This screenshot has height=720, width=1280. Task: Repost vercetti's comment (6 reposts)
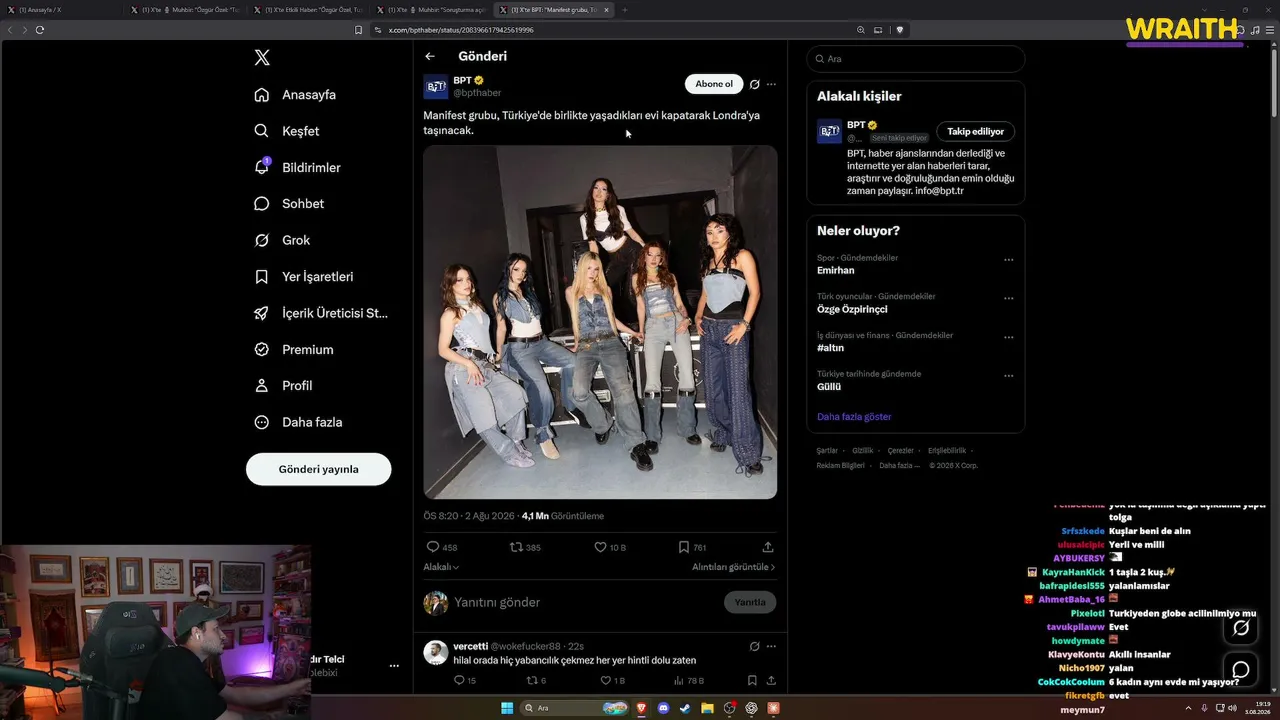pyautogui.click(x=536, y=681)
